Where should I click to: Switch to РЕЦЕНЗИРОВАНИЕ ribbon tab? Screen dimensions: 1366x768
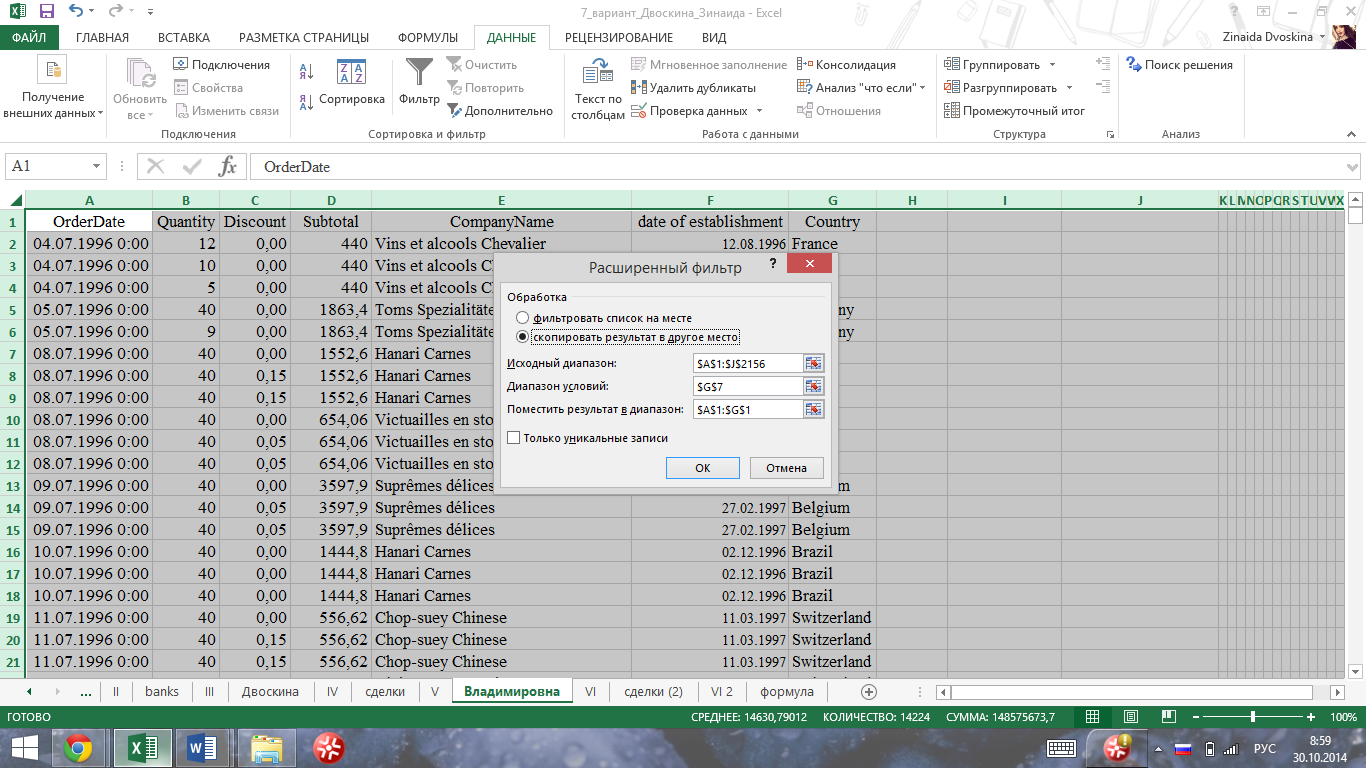pyautogui.click(x=619, y=38)
